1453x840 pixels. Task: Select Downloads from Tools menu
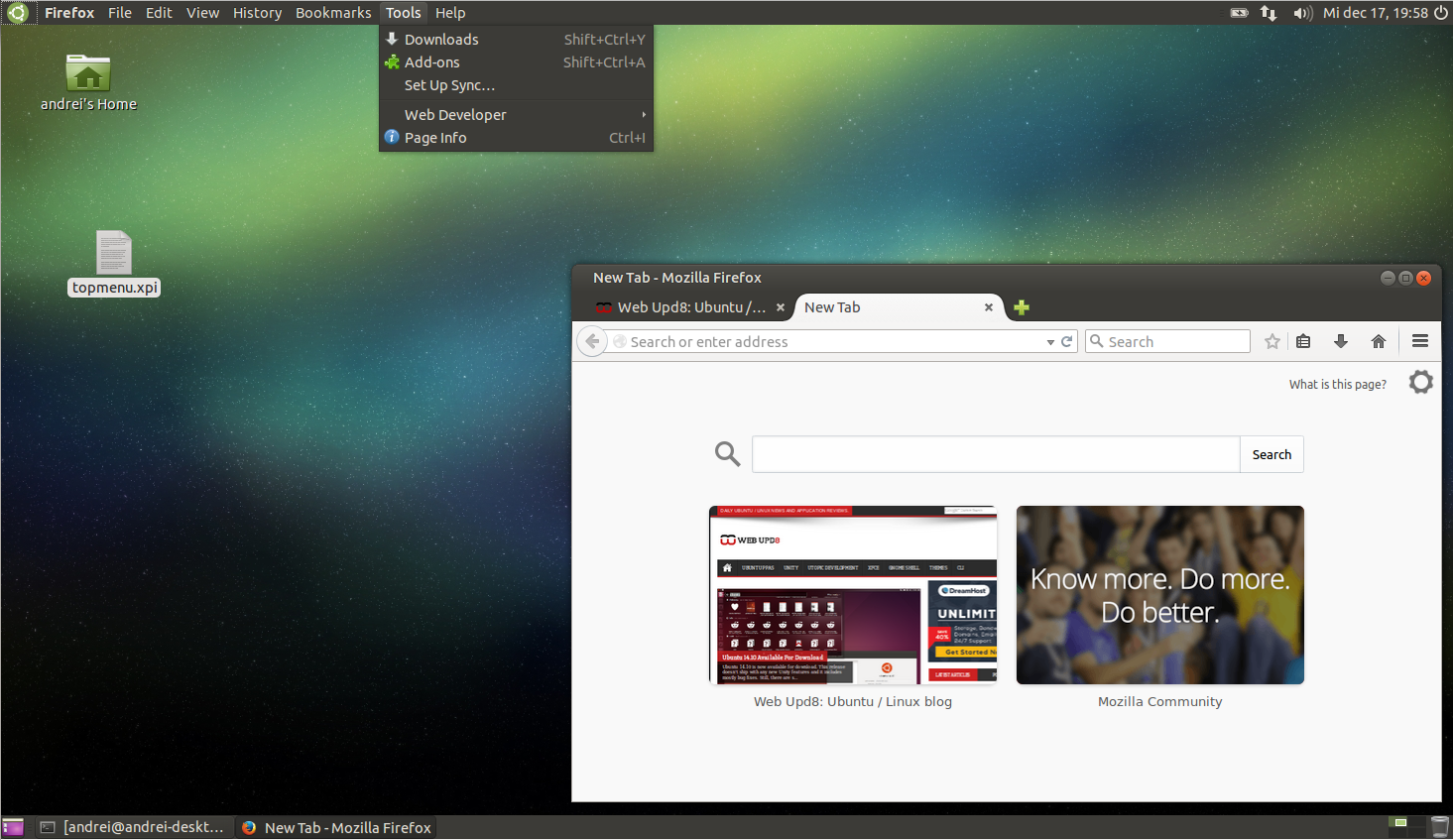(x=516, y=39)
